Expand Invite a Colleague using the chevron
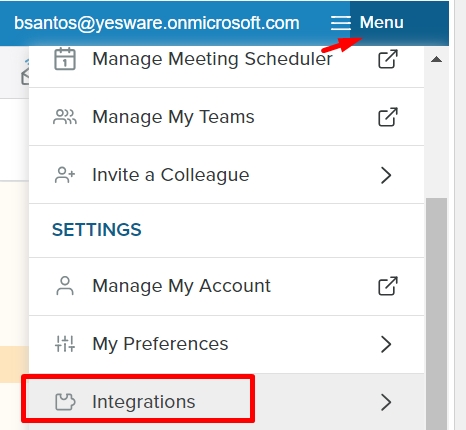The height and width of the screenshot is (430, 466). click(386, 175)
